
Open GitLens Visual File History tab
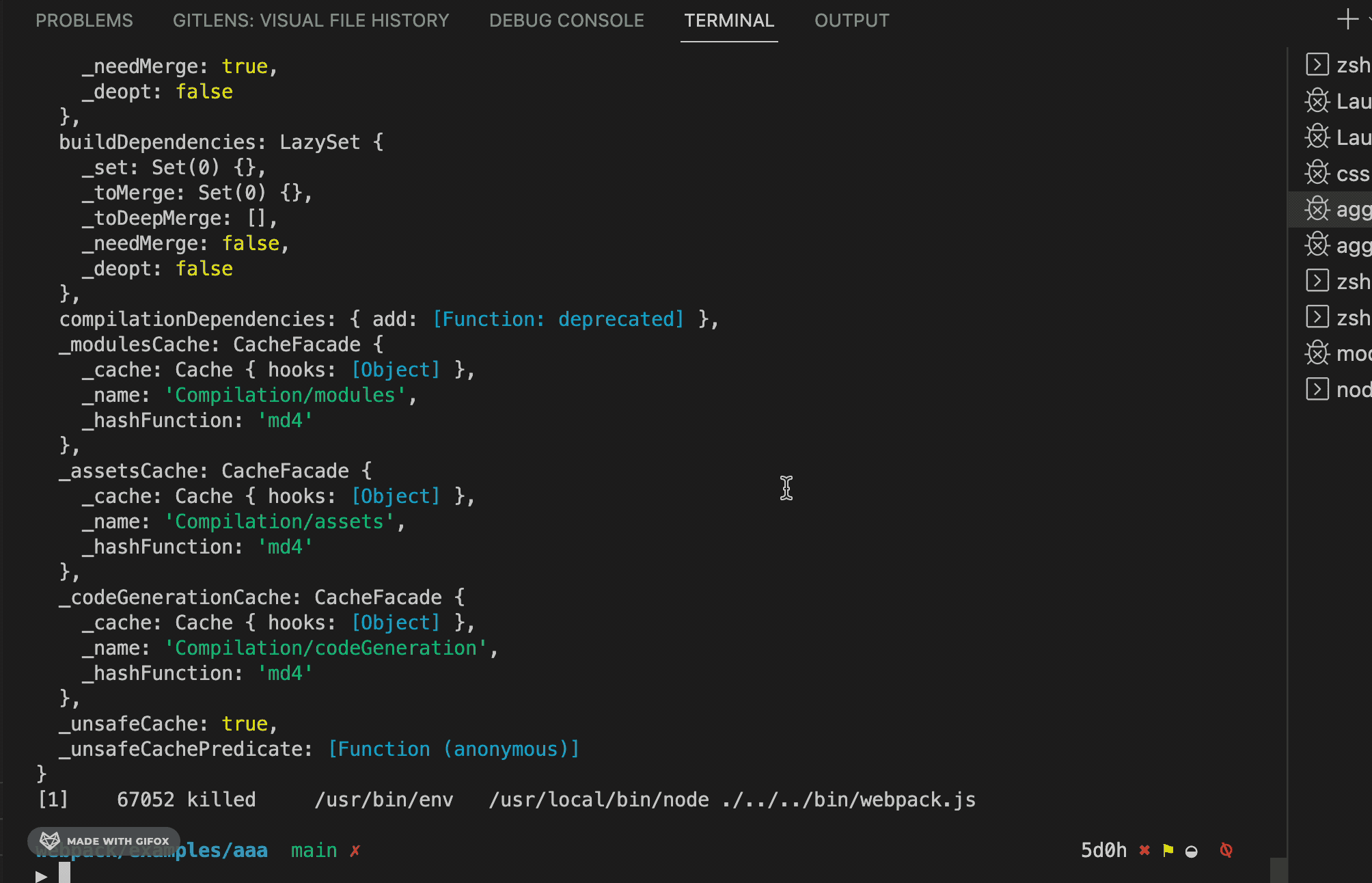pyautogui.click(x=311, y=21)
